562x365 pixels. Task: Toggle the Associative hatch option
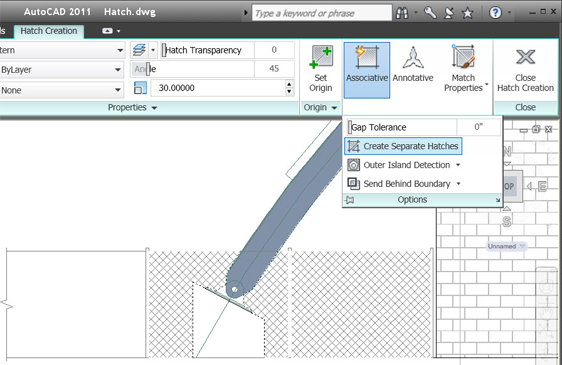[367, 70]
